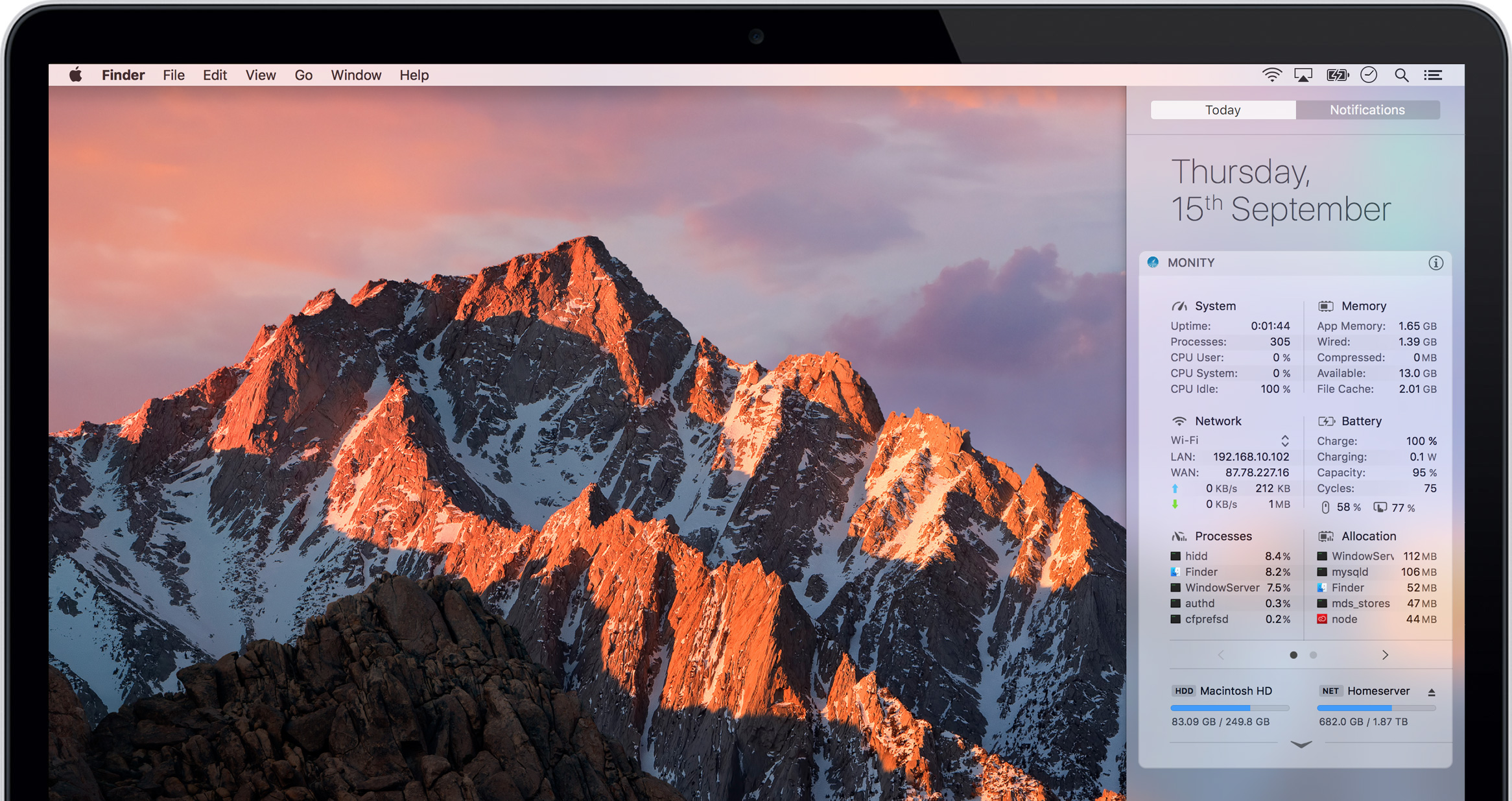1512x801 pixels.
Task: Select the second page indicator dot
Action: tap(1313, 655)
